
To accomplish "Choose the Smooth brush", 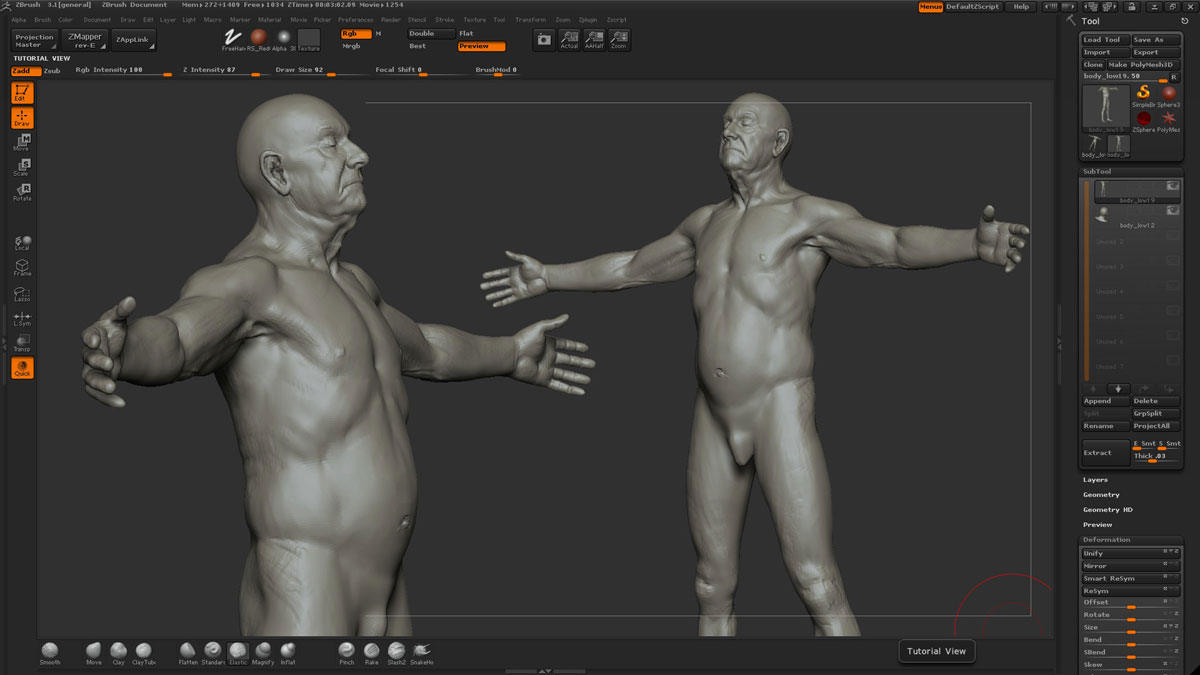I will [50, 651].
